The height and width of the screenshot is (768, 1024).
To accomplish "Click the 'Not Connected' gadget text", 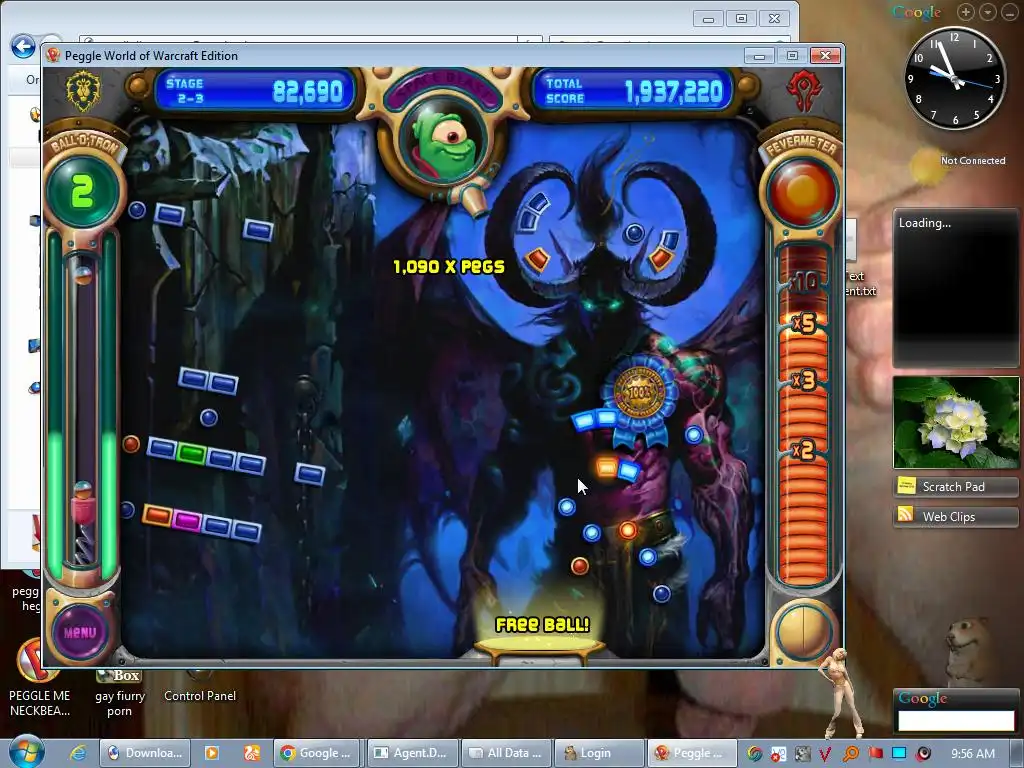I will click(x=973, y=161).
